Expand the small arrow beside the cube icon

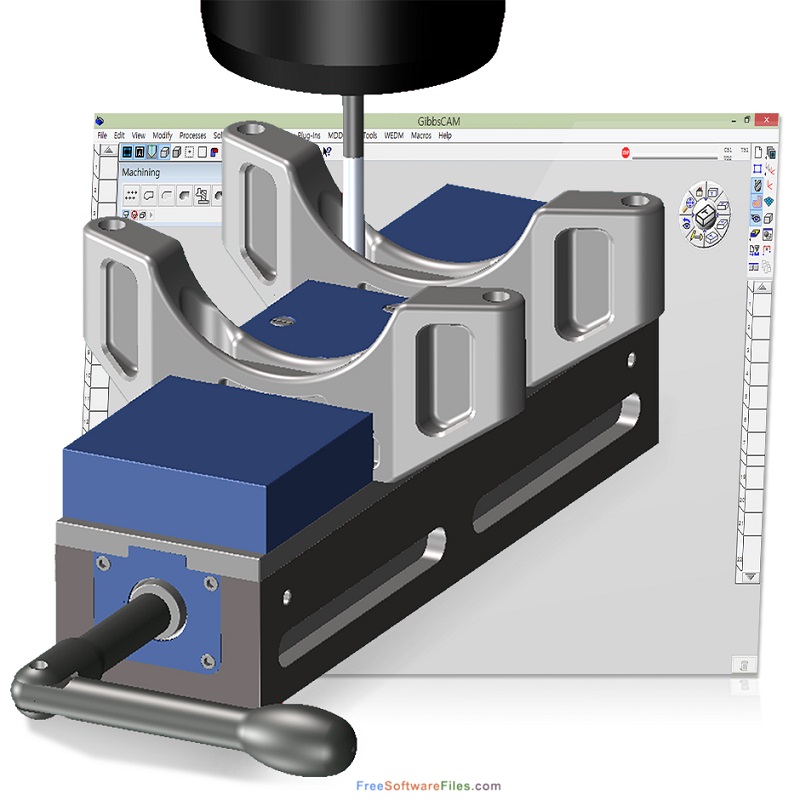[152, 215]
